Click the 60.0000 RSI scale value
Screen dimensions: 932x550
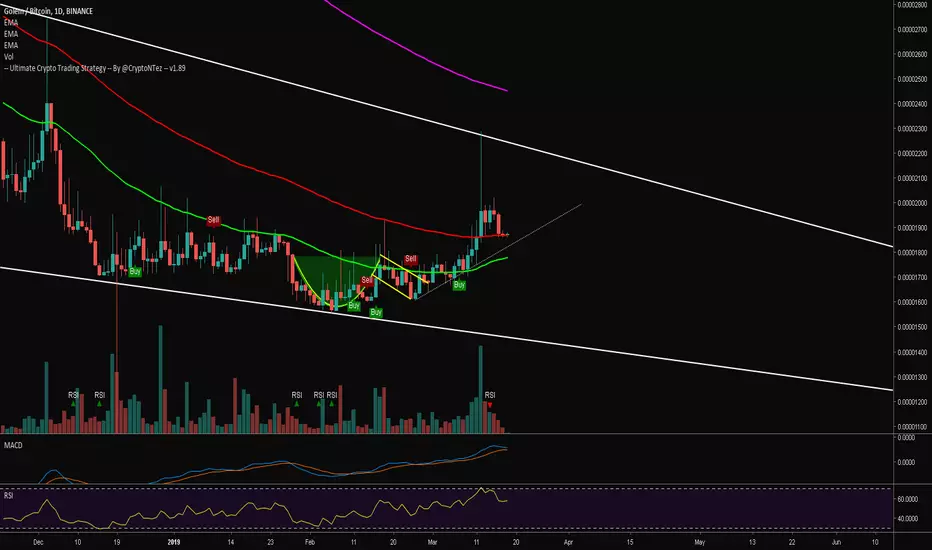tap(908, 499)
